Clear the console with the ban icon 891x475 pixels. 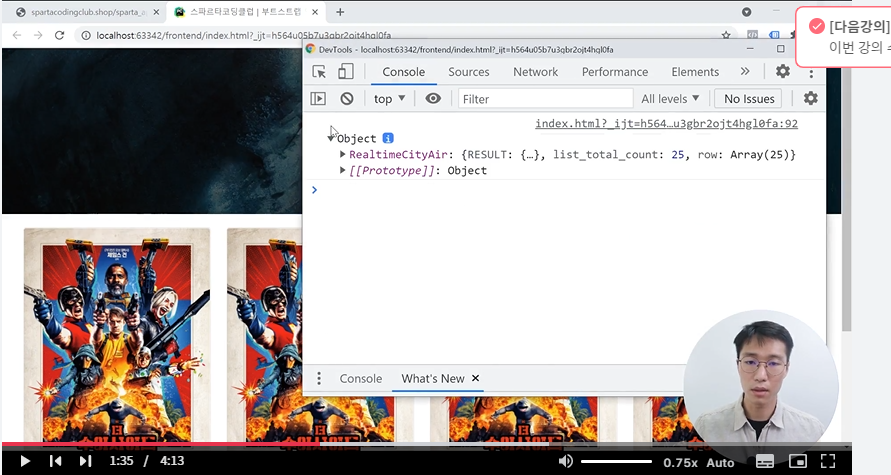click(x=347, y=99)
